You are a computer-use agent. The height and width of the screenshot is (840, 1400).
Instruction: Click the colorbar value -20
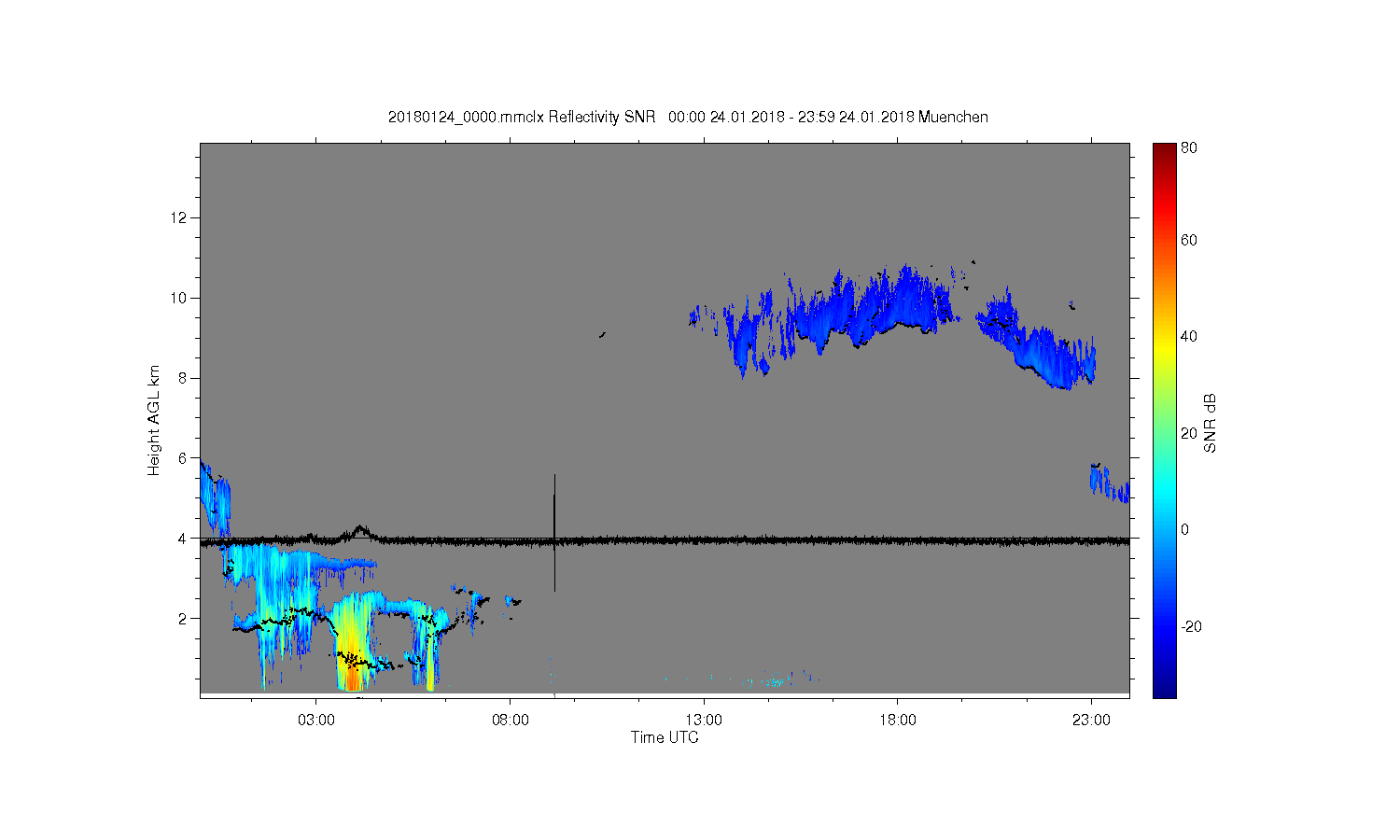[1191, 626]
